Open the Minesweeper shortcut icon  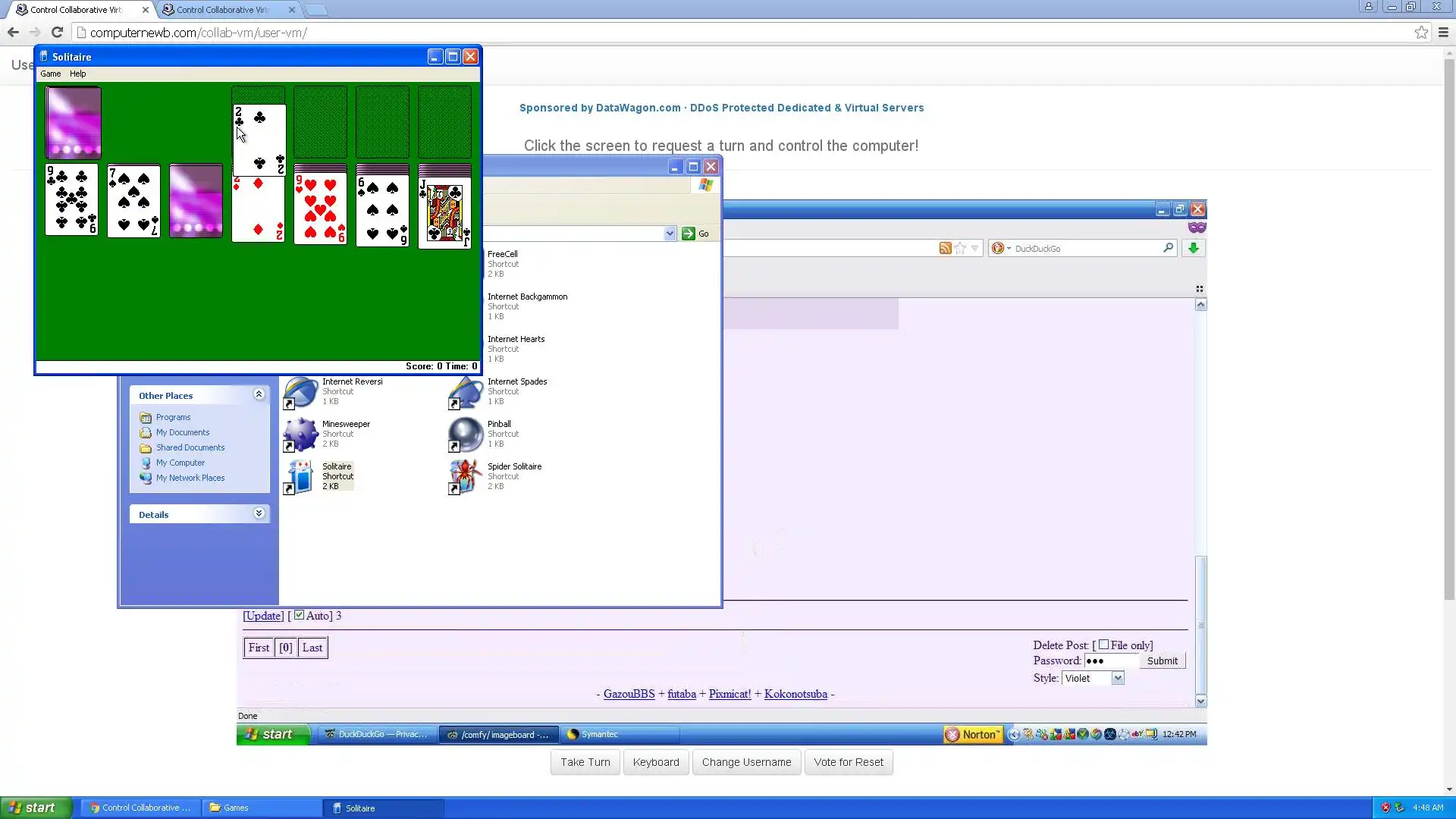[x=301, y=434]
